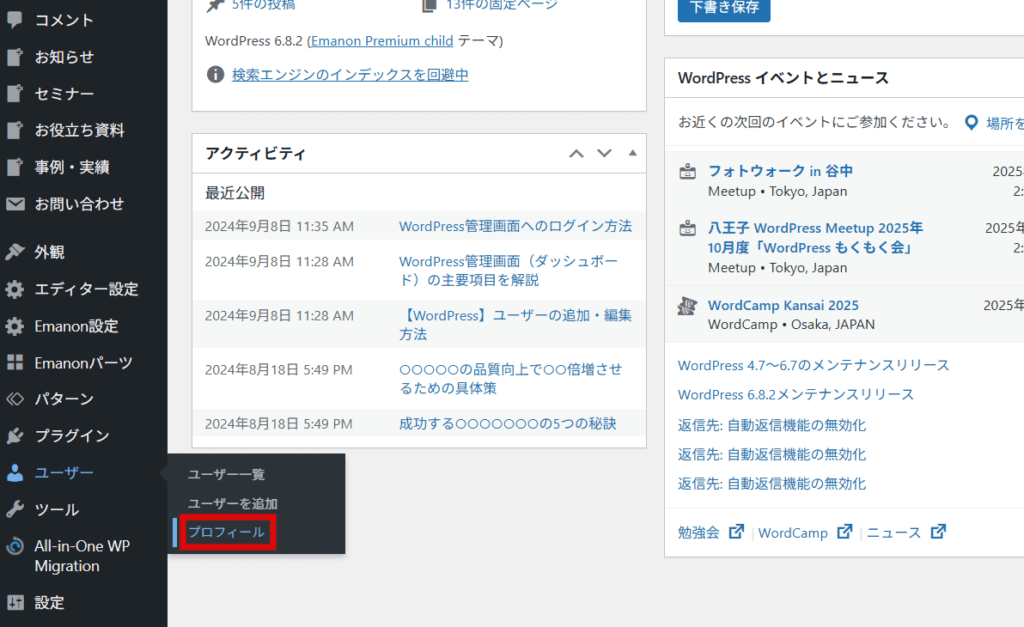Click 検索エンジンのインデックスを回避中 link
The width and height of the screenshot is (1024, 627).
coord(350,75)
